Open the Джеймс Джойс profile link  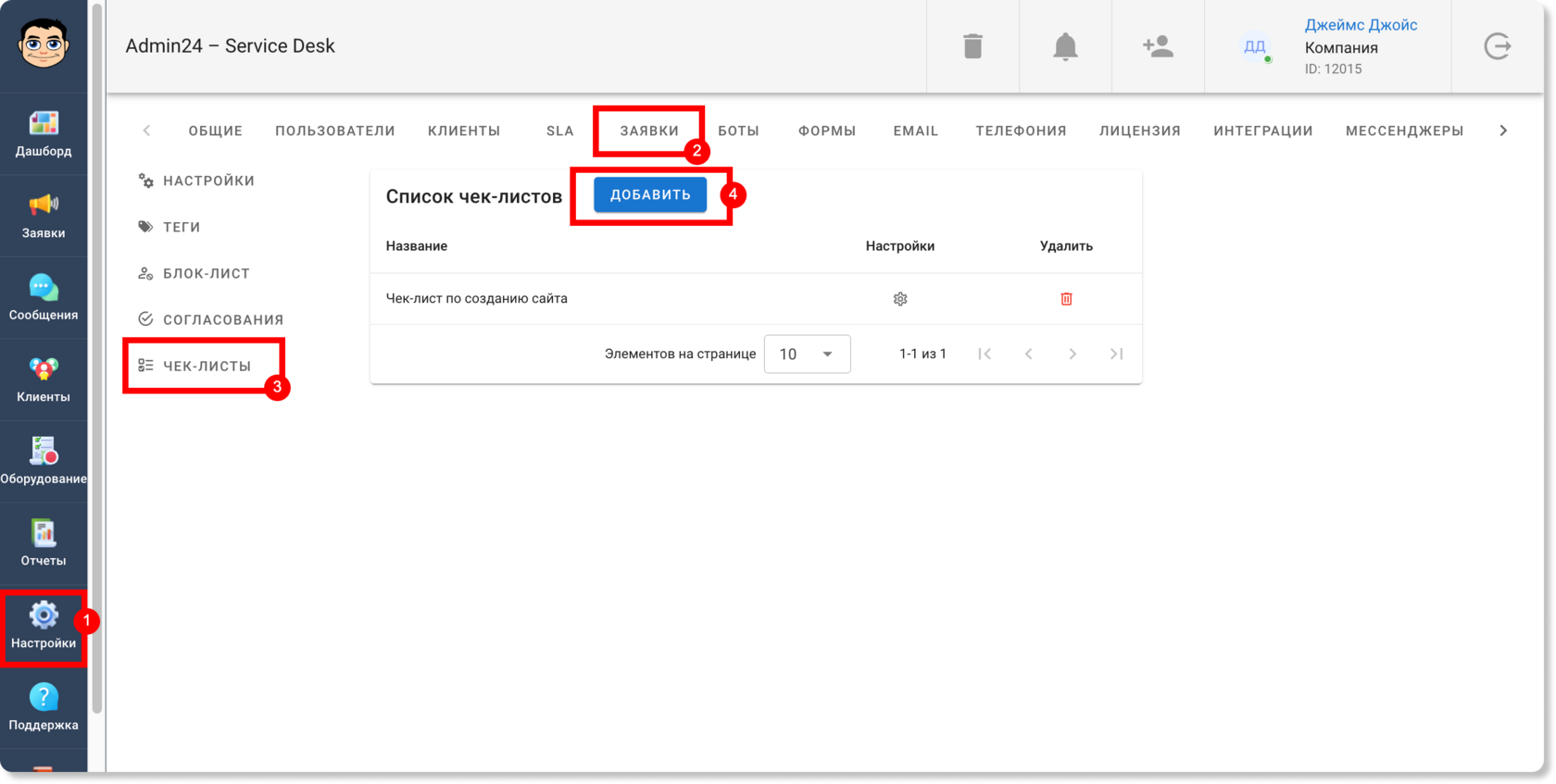pos(1361,25)
